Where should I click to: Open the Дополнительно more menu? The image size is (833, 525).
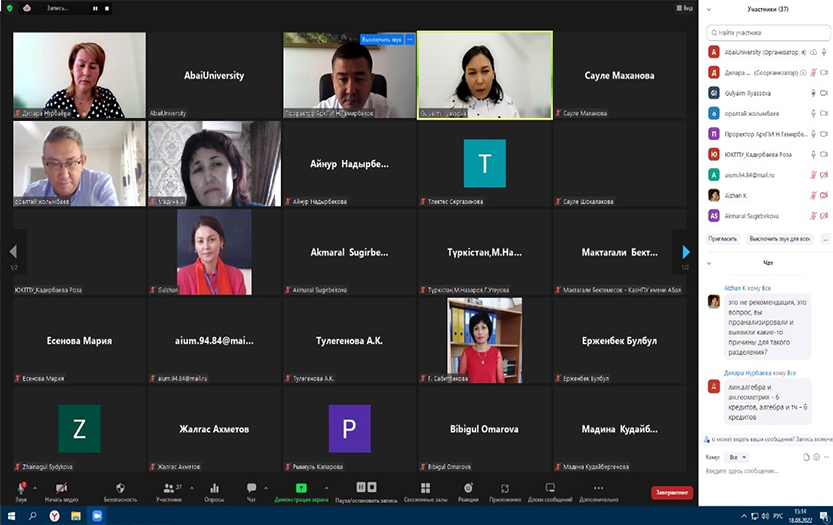pyautogui.click(x=598, y=488)
